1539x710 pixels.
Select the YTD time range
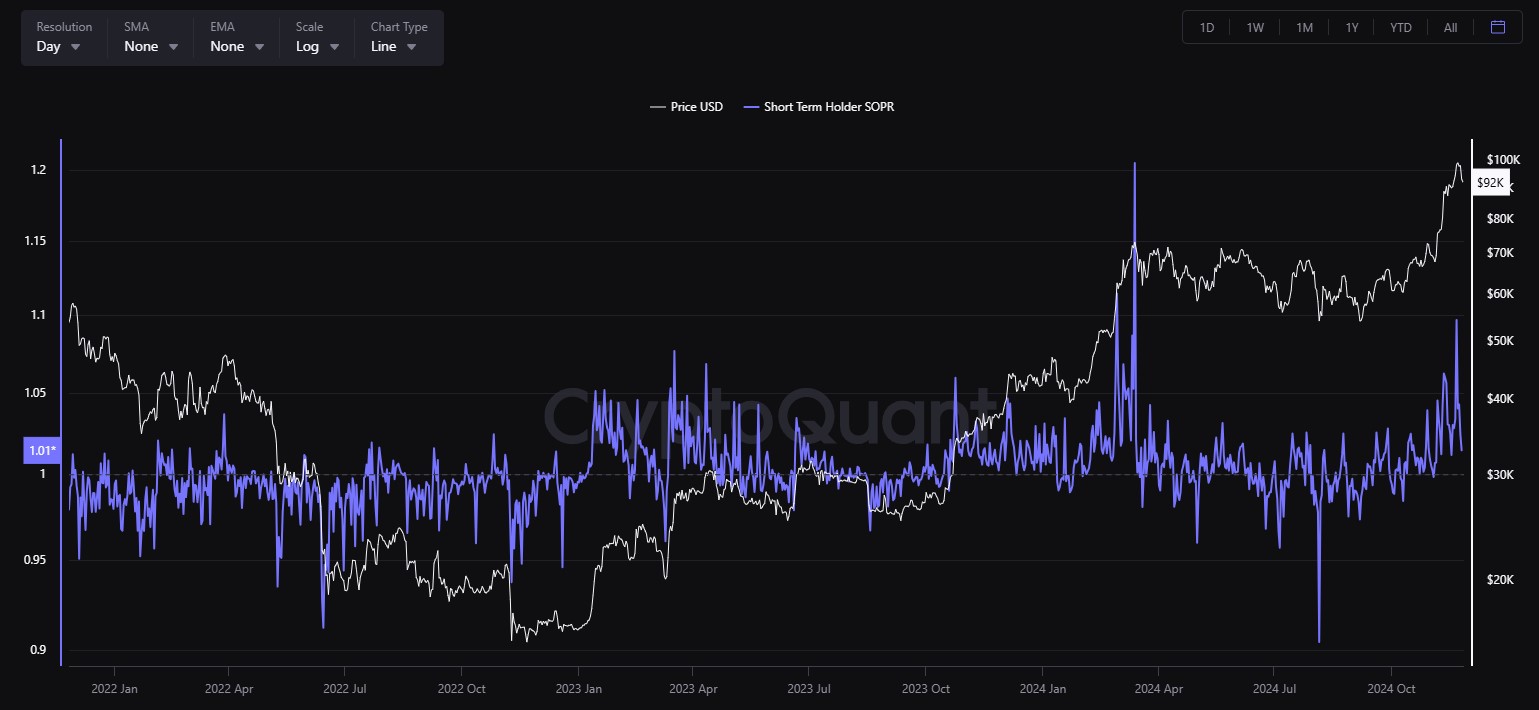(x=1399, y=27)
